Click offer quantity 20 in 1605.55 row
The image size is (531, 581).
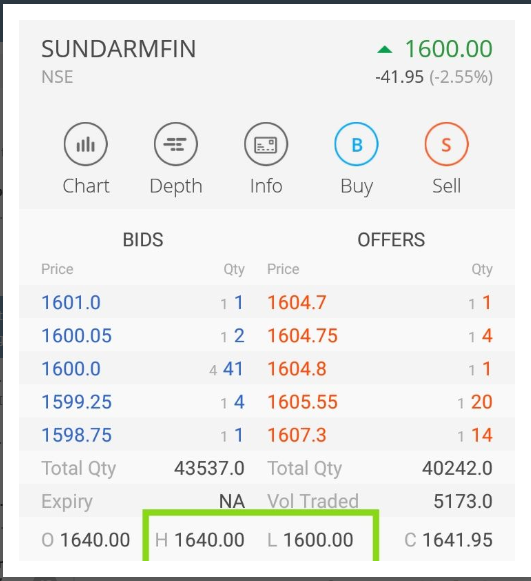click(x=482, y=402)
